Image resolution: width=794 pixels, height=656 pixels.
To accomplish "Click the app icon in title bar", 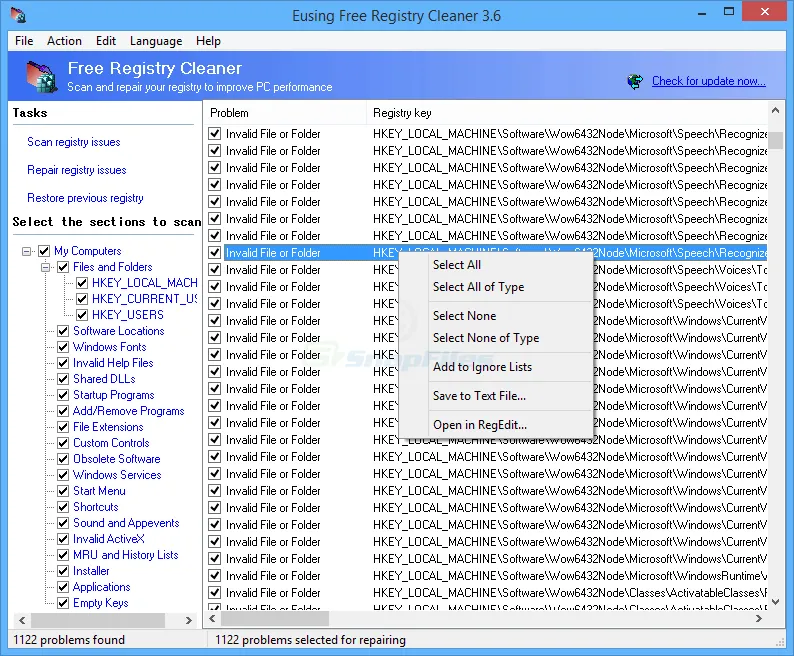I will (18, 15).
